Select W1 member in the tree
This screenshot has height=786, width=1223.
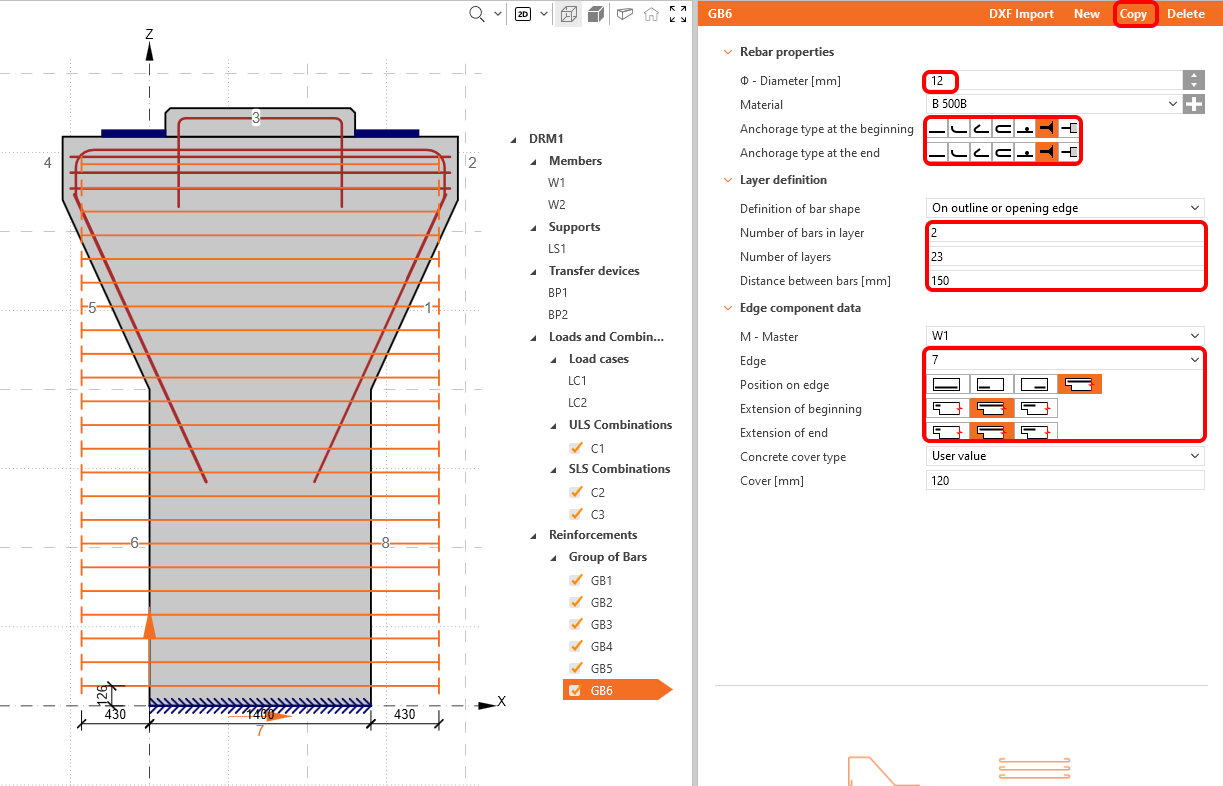[556, 183]
